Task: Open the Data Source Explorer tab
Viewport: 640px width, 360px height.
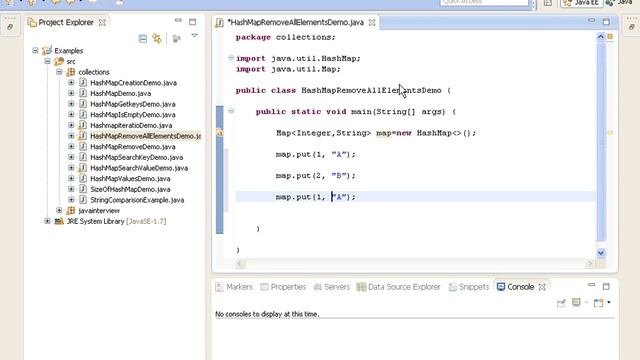Action: (399, 287)
